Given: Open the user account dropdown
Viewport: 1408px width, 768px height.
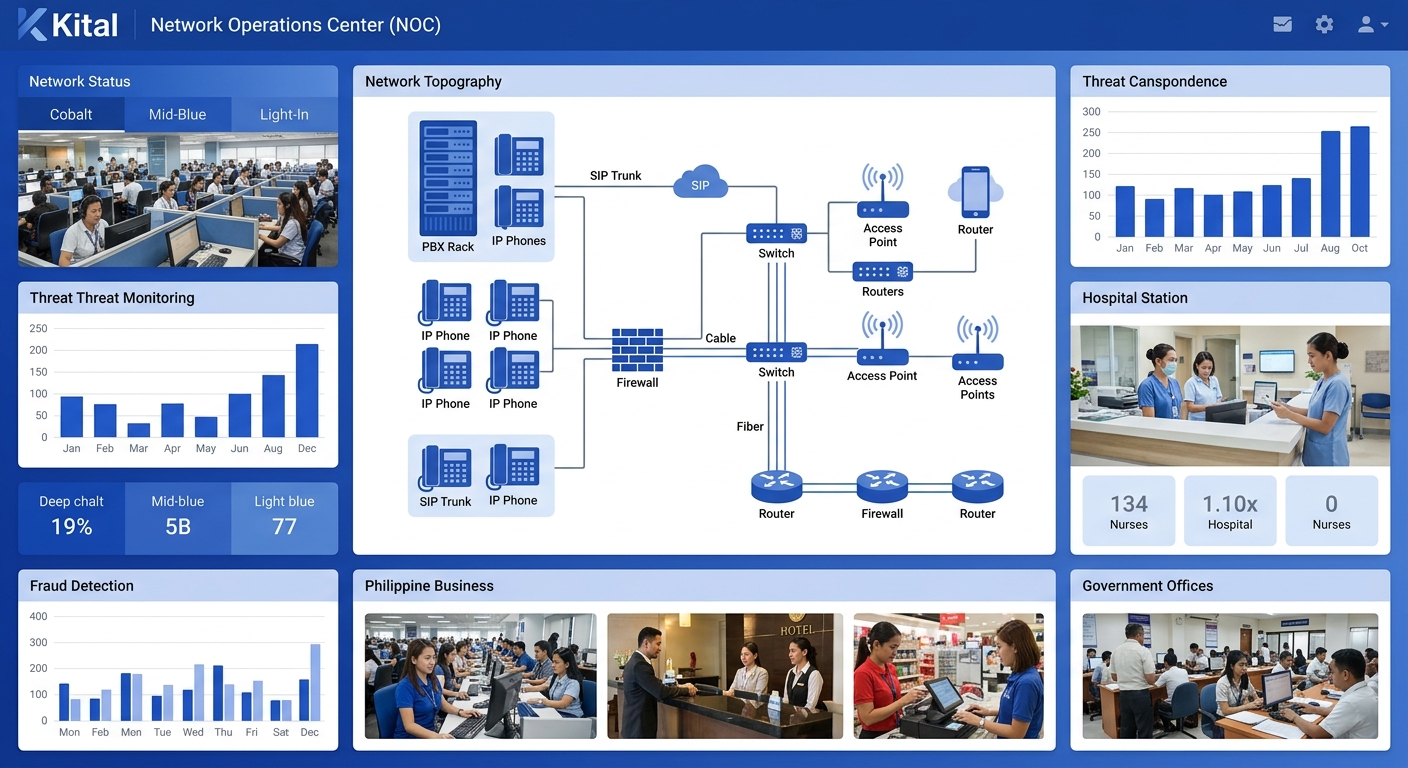Looking at the screenshot, I should pyautogui.click(x=1372, y=25).
